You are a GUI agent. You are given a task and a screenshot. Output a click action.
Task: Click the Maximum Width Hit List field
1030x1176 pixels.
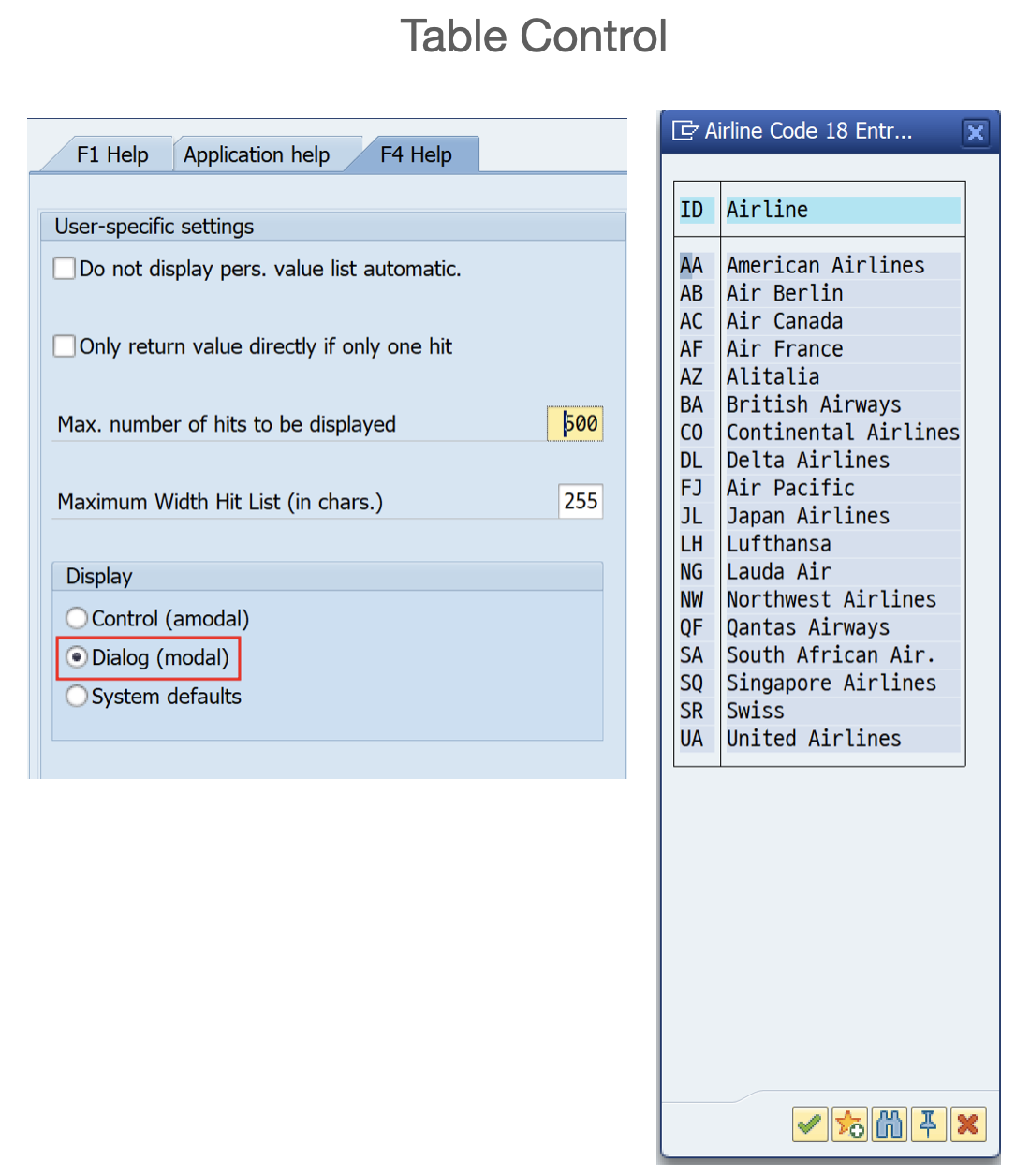pos(581,502)
